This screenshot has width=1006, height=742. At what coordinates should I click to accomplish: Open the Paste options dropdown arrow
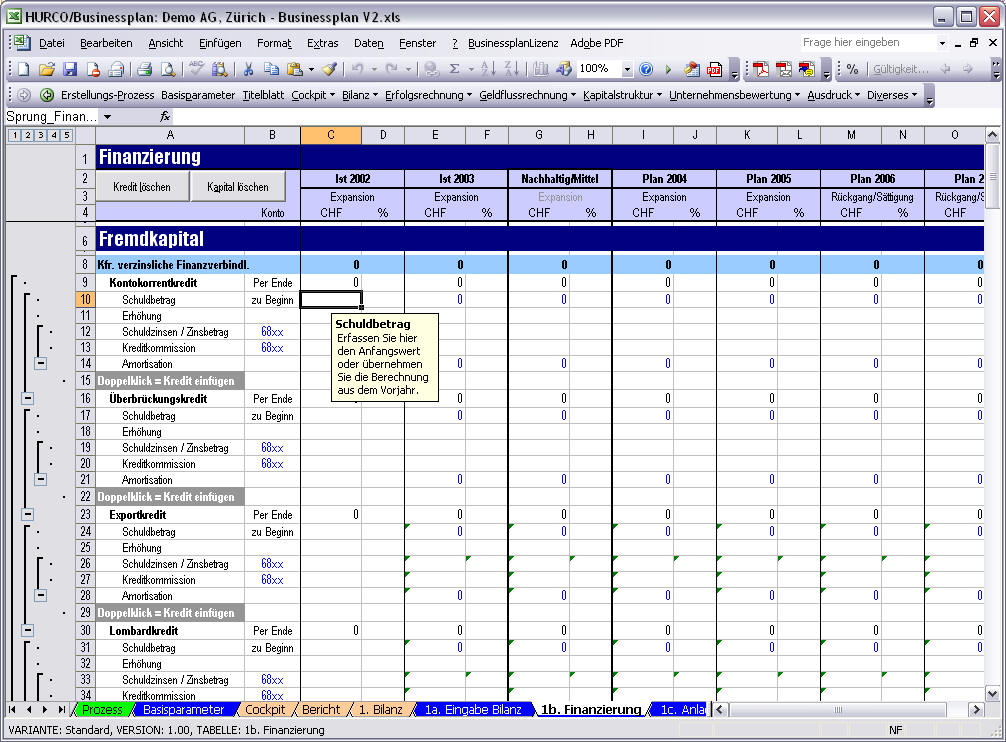click(311, 69)
